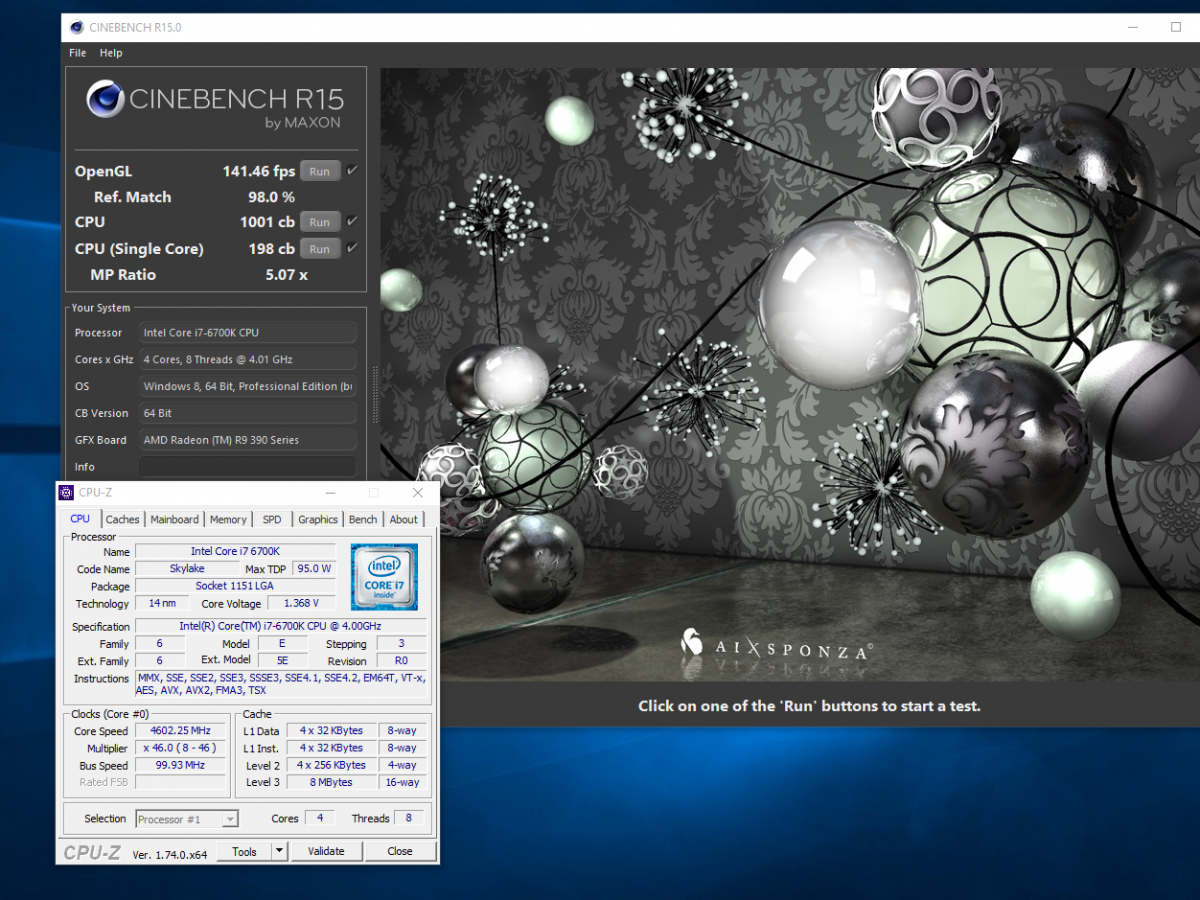Go to the SPD tab

coord(272,519)
